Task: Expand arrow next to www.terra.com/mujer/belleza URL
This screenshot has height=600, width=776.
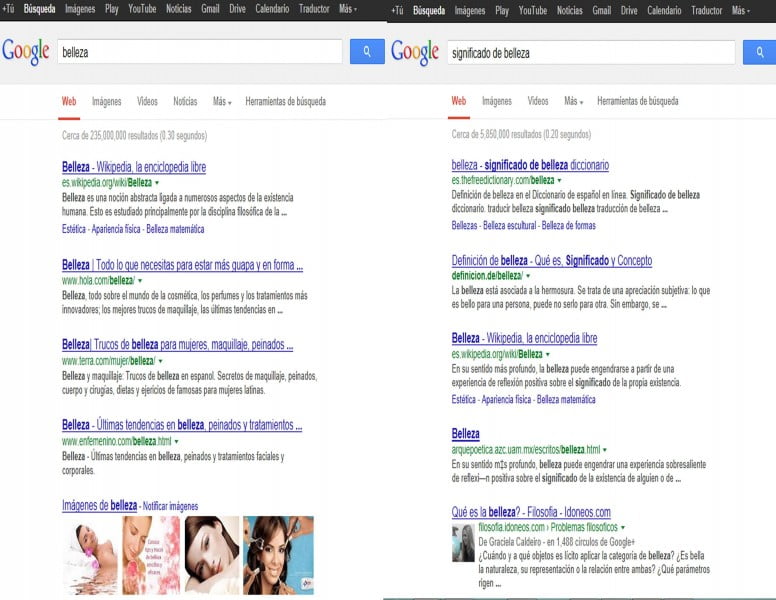Action: click(x=160, y=361)
